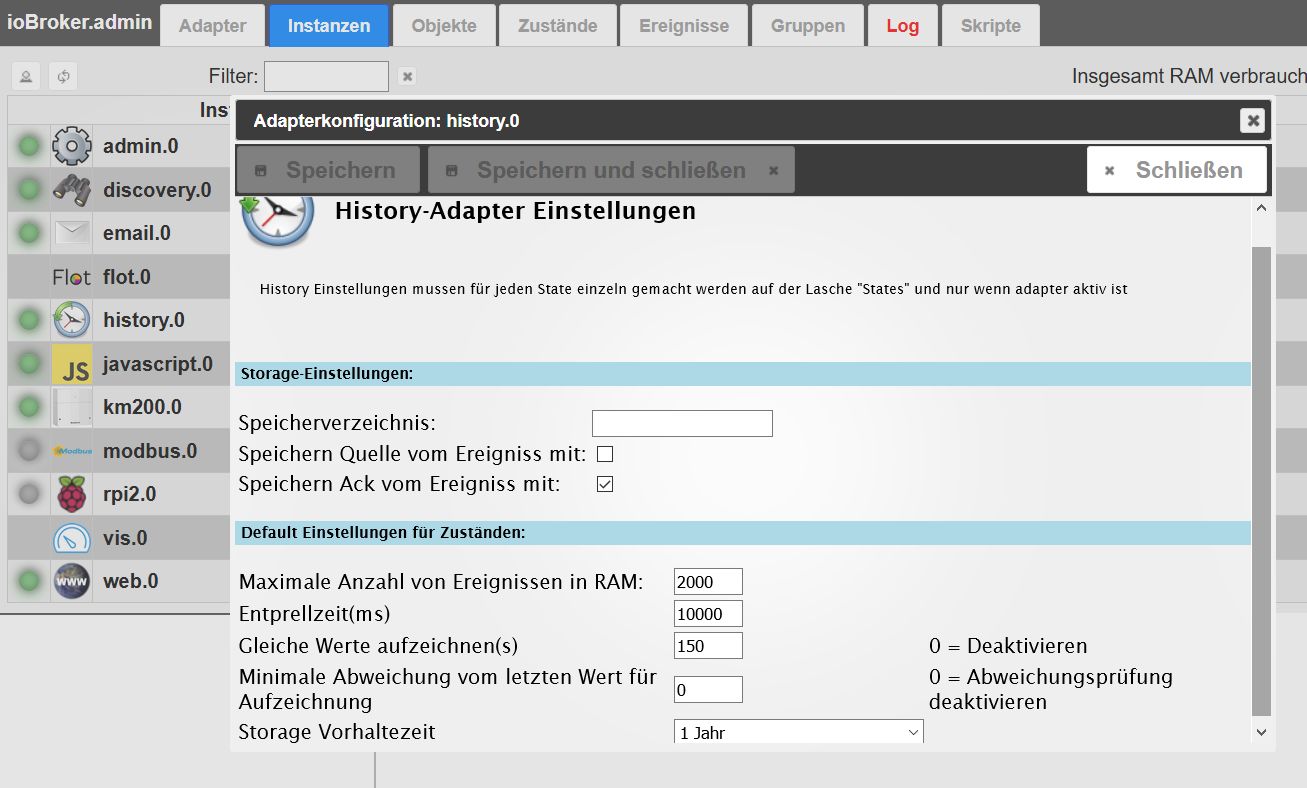Screen dimensions: 1307x788
Task: Click the admin.0 gear icon
Action: [x=71, y=146]
